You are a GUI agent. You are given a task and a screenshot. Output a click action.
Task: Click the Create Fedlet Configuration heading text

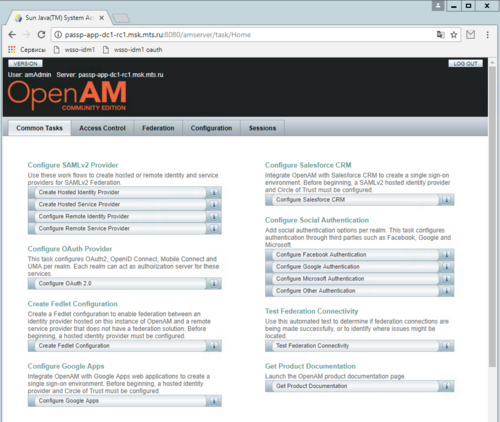pyautogui.click(x=73, y=304)
